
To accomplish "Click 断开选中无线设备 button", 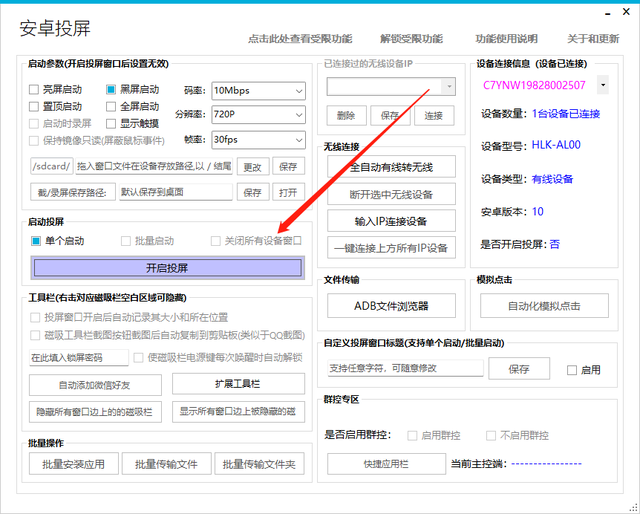I will [x=391, y=194].
